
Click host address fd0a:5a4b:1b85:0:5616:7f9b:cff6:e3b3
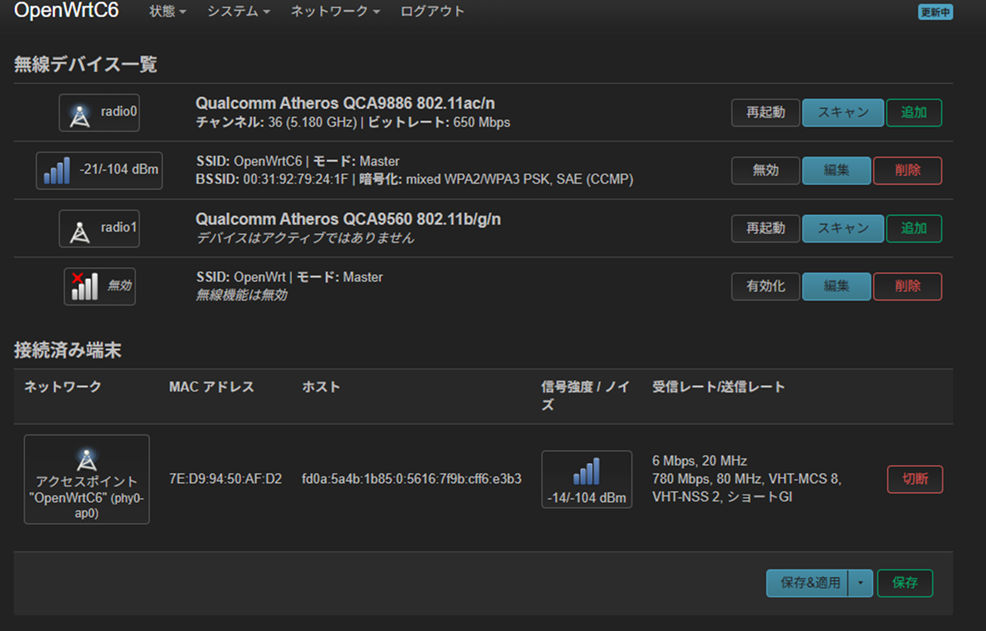411,479
